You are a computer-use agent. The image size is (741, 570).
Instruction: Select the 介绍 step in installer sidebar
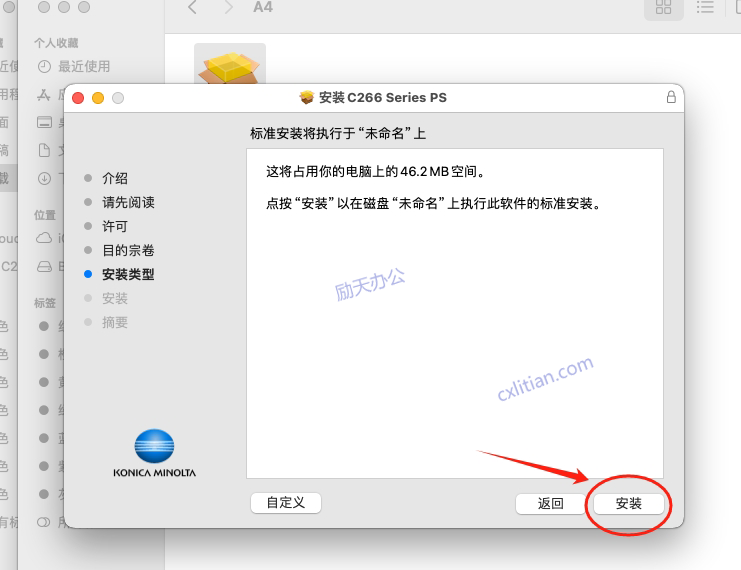coord(115,178)
